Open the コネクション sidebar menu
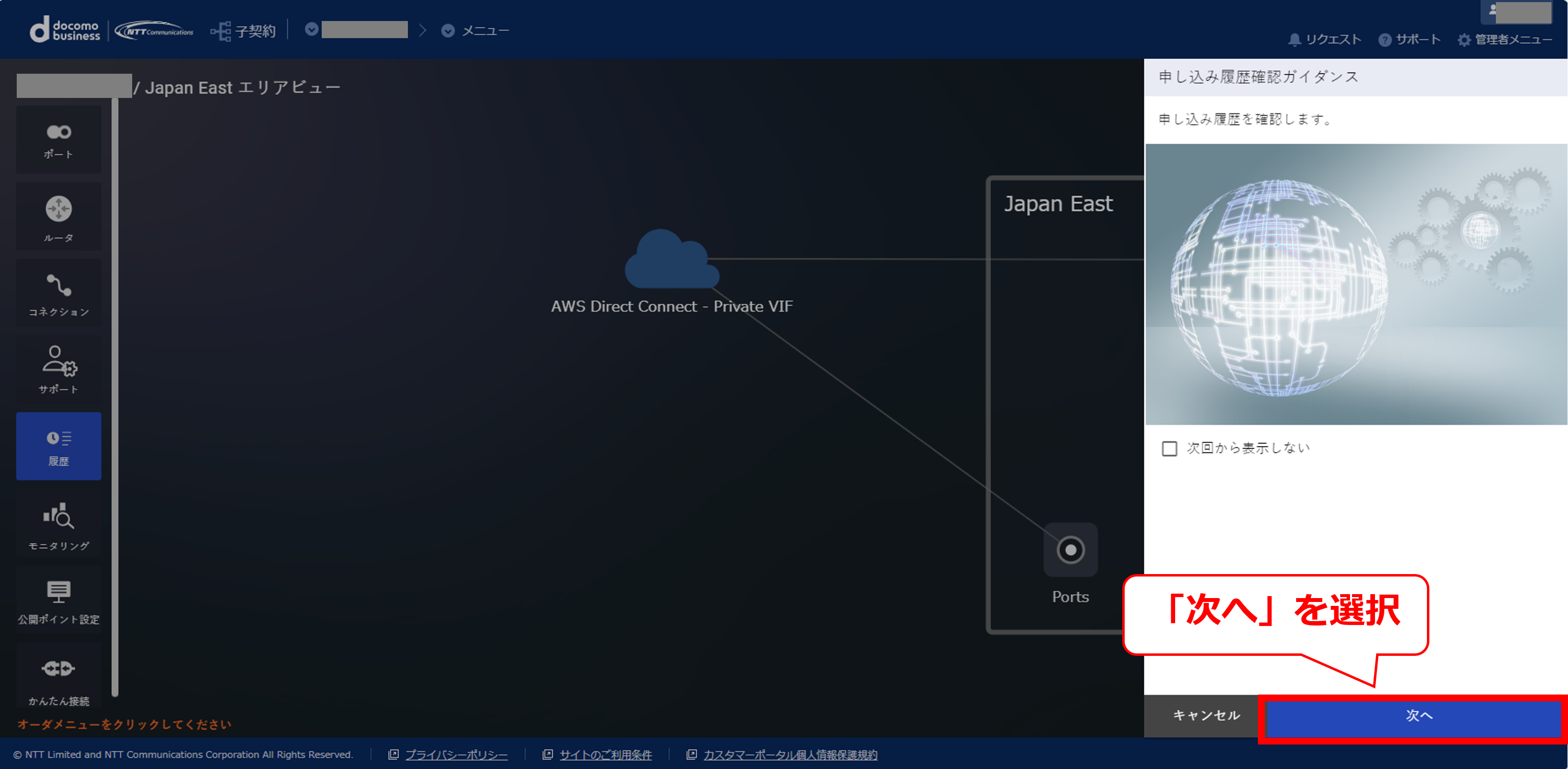This screenshot has width=1568, height=769. point(58,293)
